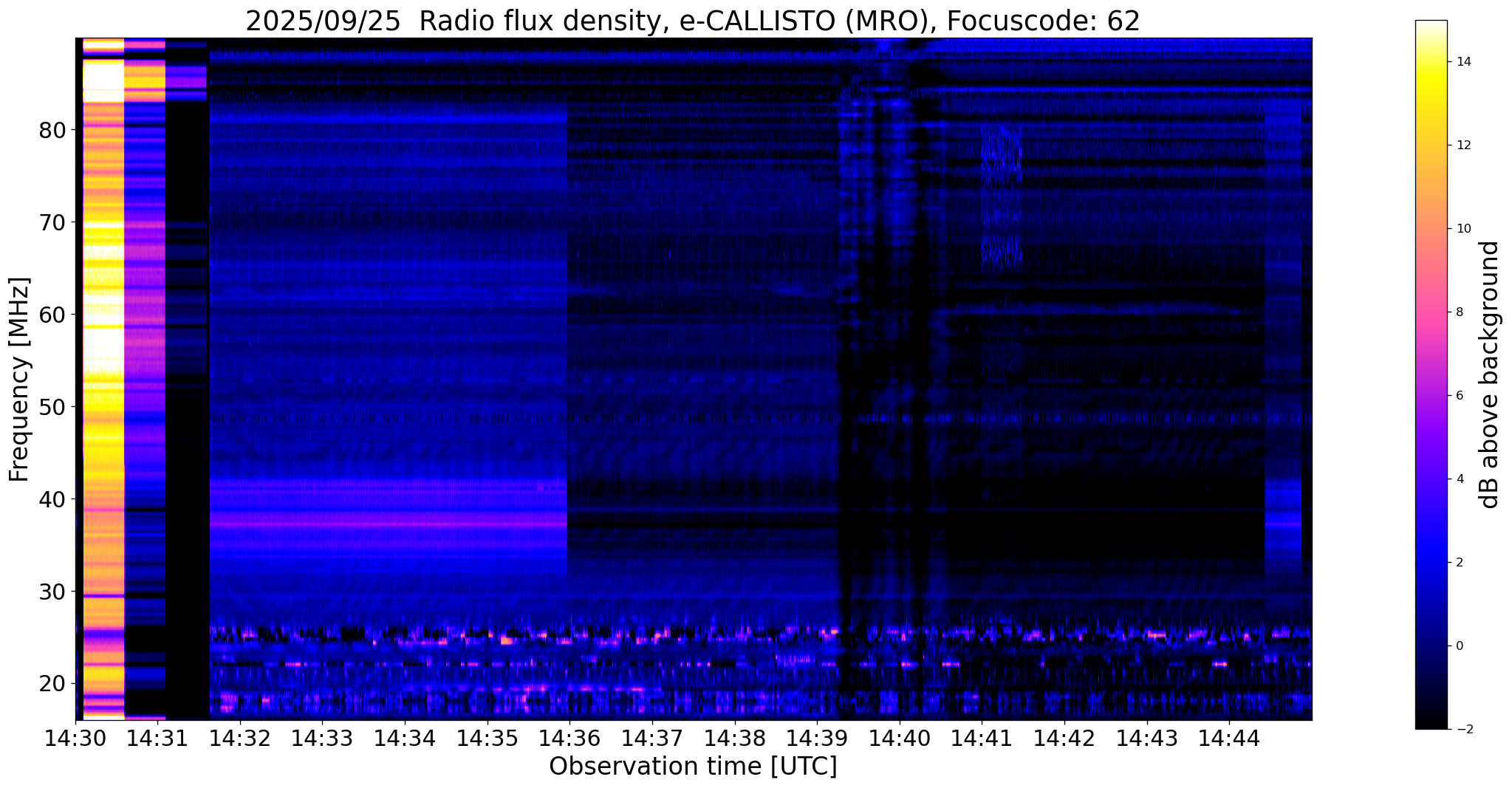Click the colorbar tick value 0
The height and width of the screenshot is (788, 1512).
(x=1459, y=646)
